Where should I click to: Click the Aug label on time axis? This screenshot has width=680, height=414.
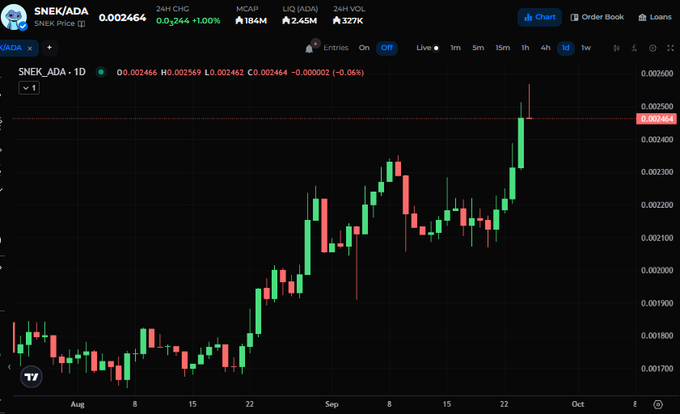[78, 404]
